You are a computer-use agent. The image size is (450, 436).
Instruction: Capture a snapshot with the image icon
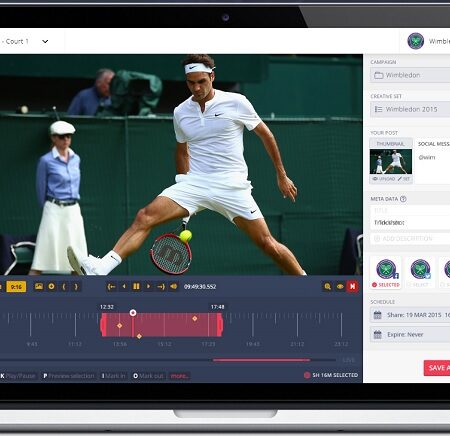[x=39, y=286]
